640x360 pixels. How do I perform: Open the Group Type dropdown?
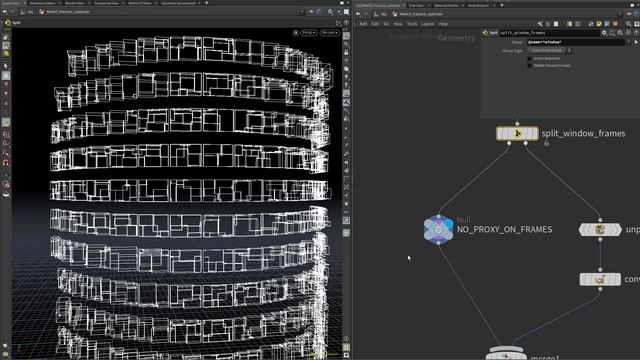pos(549,50)
